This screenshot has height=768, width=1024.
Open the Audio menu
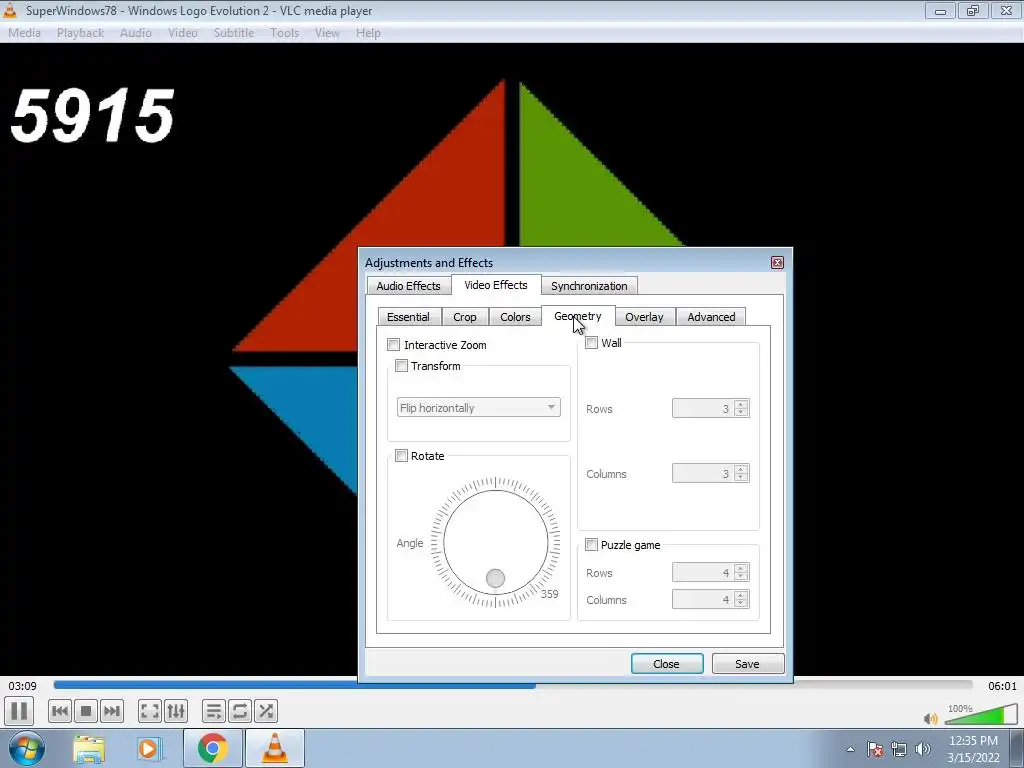click(x=136, y=33)
